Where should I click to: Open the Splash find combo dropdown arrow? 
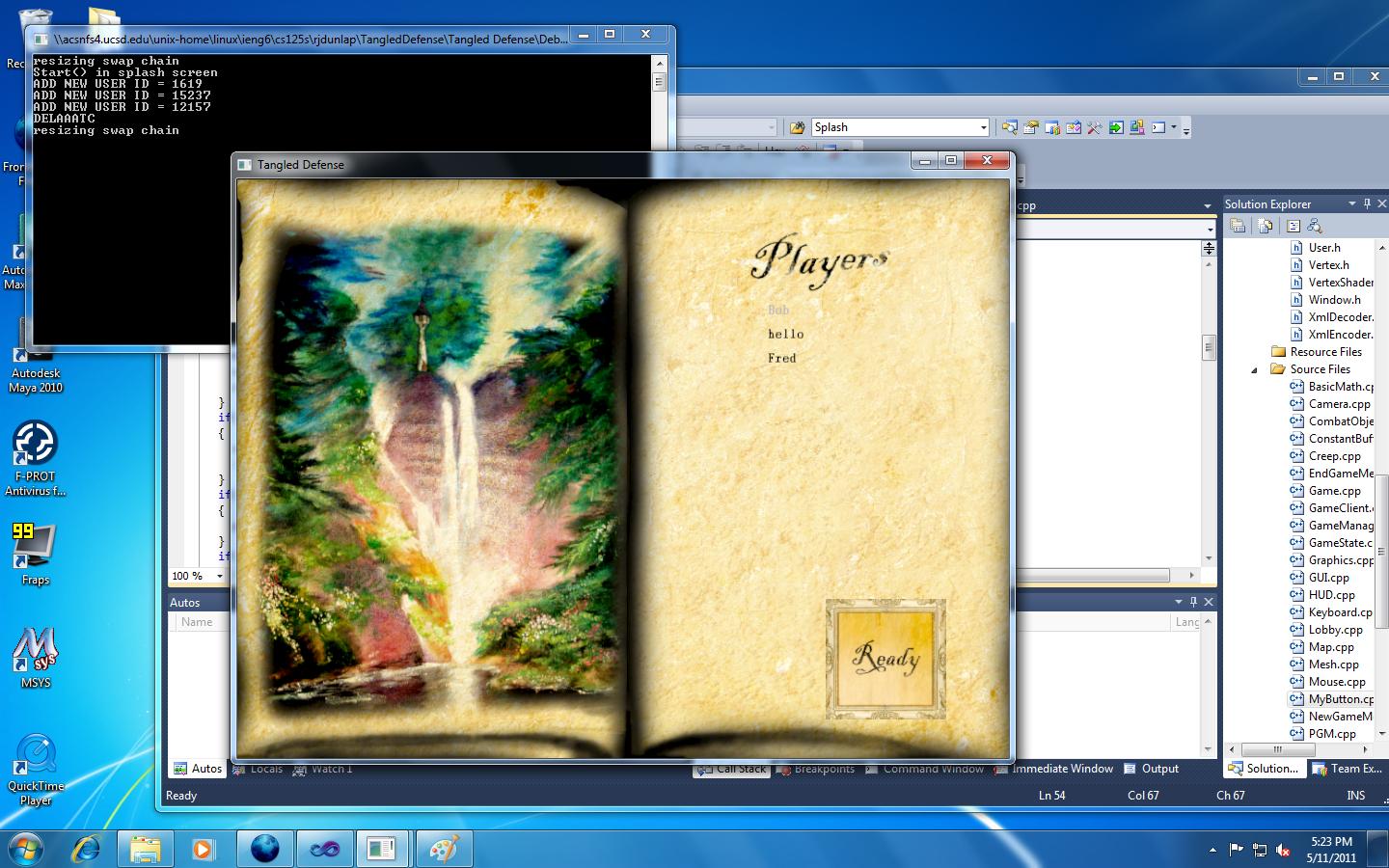[983, 127]
